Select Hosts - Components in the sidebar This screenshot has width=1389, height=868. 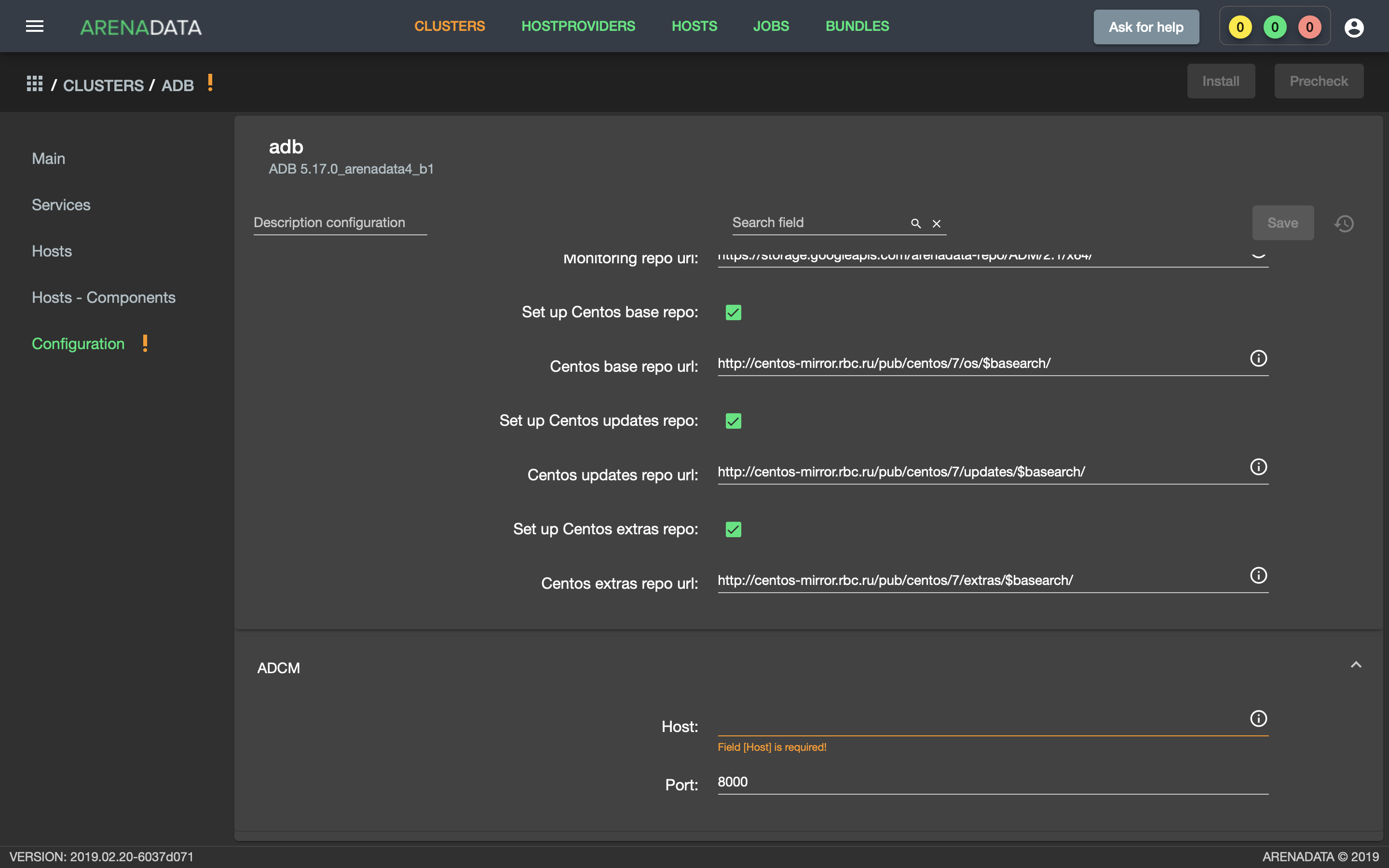click(103, 298)
